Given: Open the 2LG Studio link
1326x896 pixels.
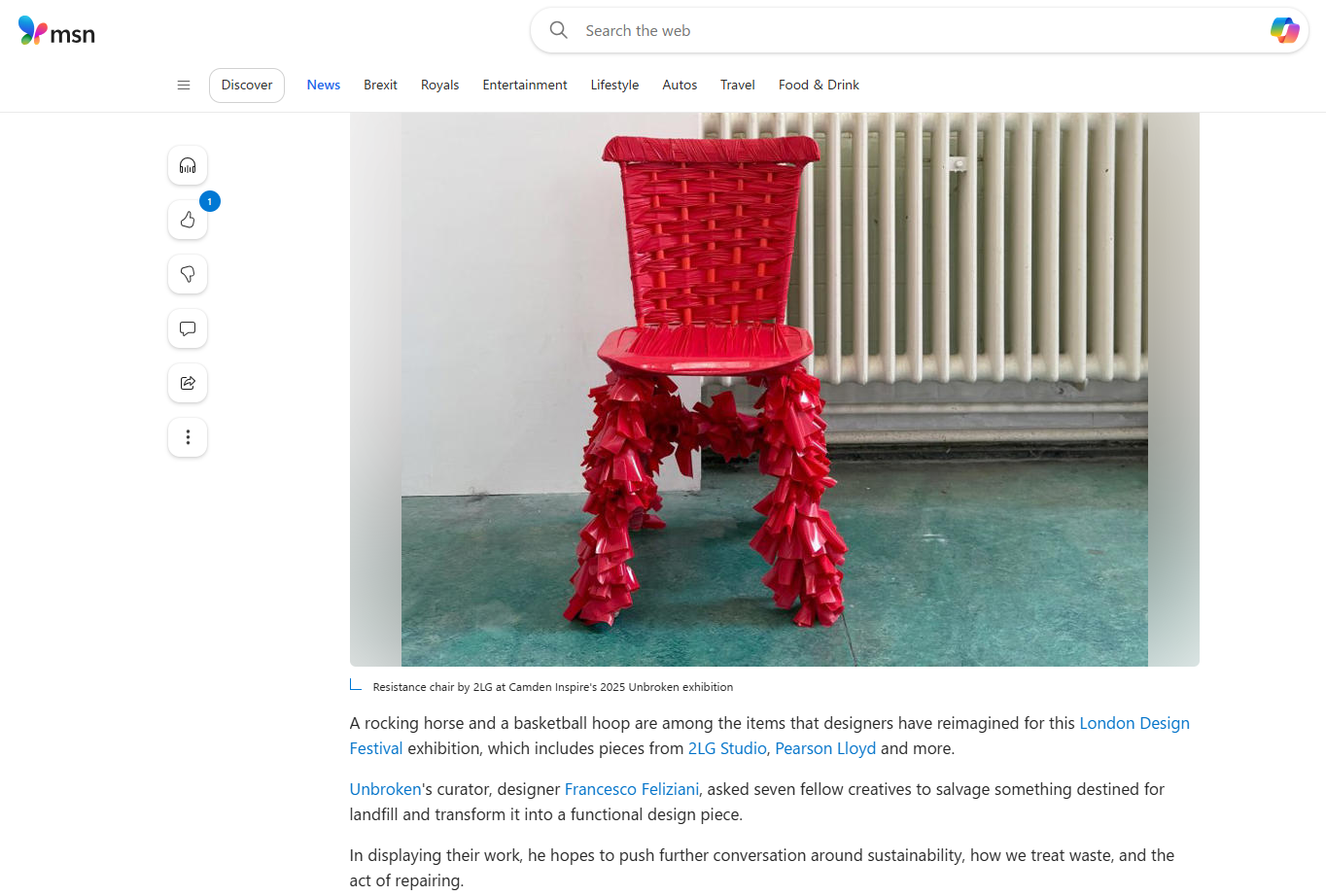Looking at the screenshot, I should pyautogui.click(x=727, y=748).
